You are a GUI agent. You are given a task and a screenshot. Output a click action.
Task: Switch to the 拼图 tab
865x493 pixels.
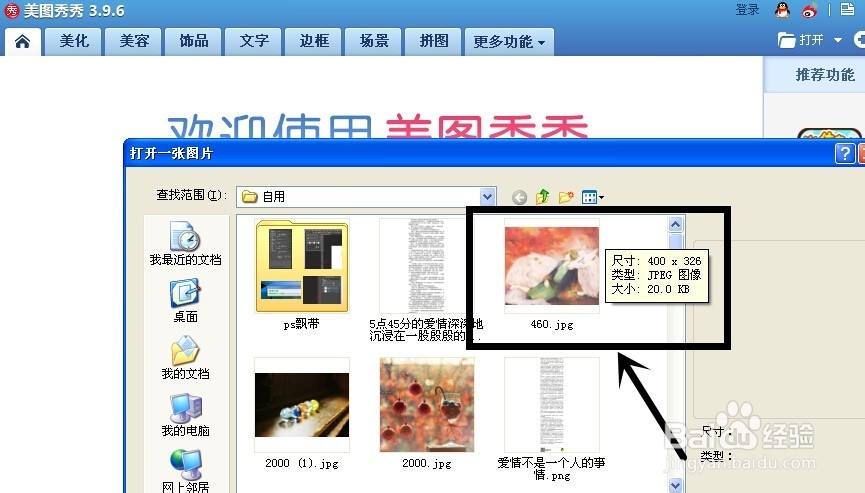[x=434, y=41]
